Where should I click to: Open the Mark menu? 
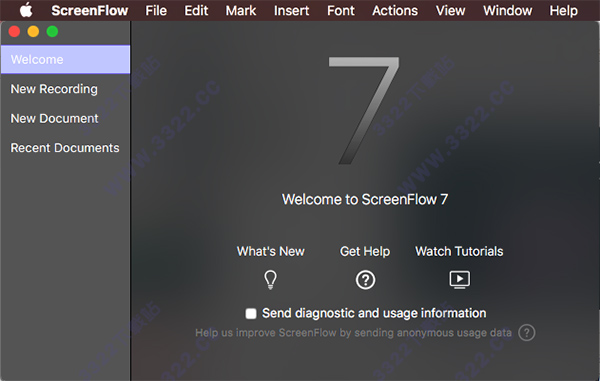[x=241, y=10]
